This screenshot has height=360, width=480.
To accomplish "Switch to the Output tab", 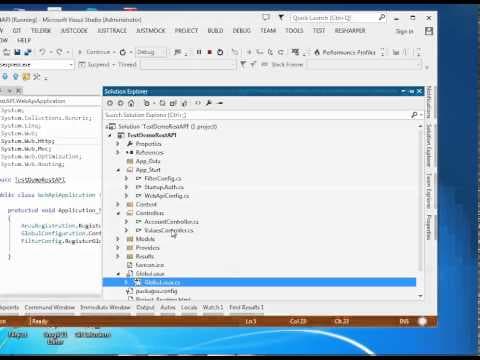I will (145, 307).
